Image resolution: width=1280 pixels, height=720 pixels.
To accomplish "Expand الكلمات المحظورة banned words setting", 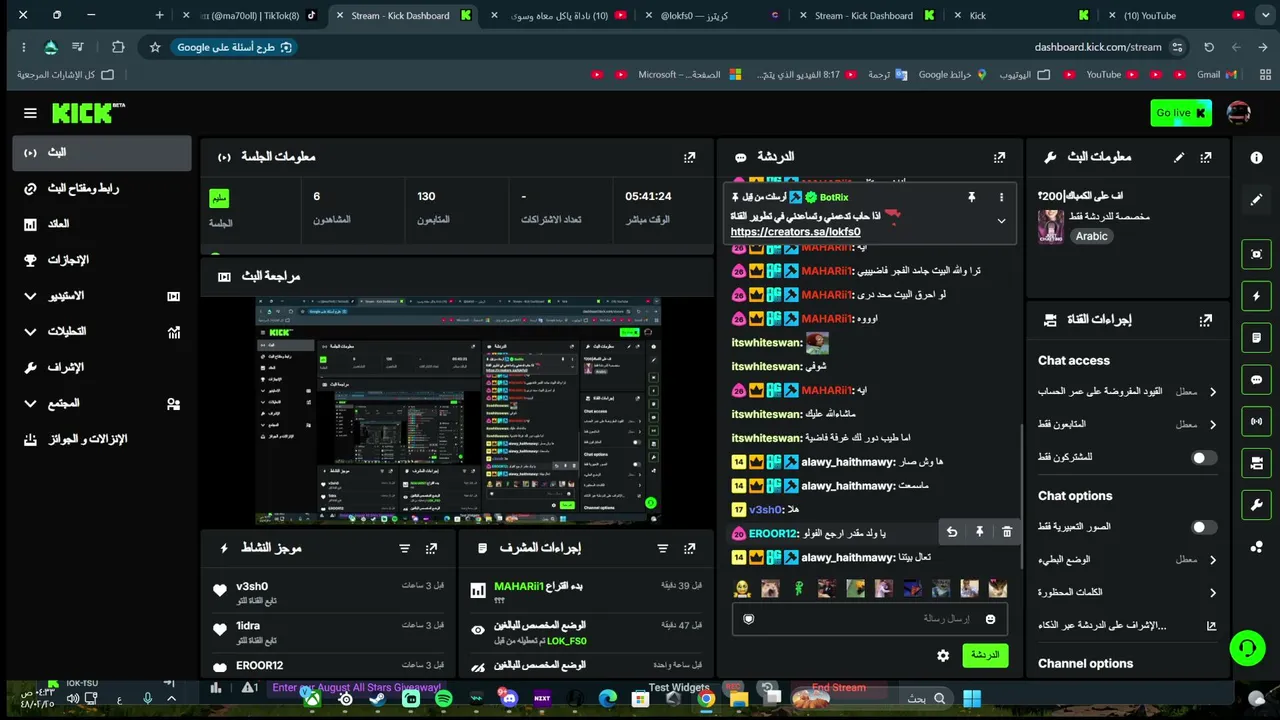I will click(x=1127, y=592).
